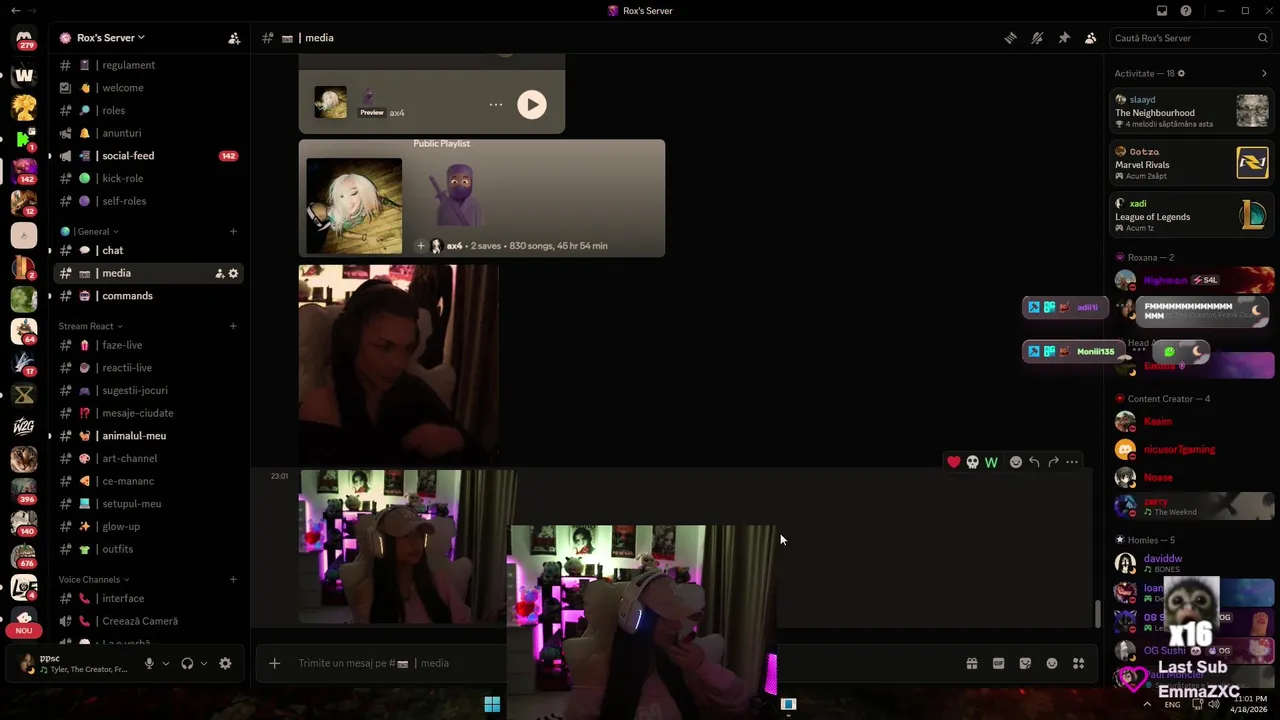Open the animalul-meu channel
Screen dimensions: 1280x720
[x=148, y=436]
